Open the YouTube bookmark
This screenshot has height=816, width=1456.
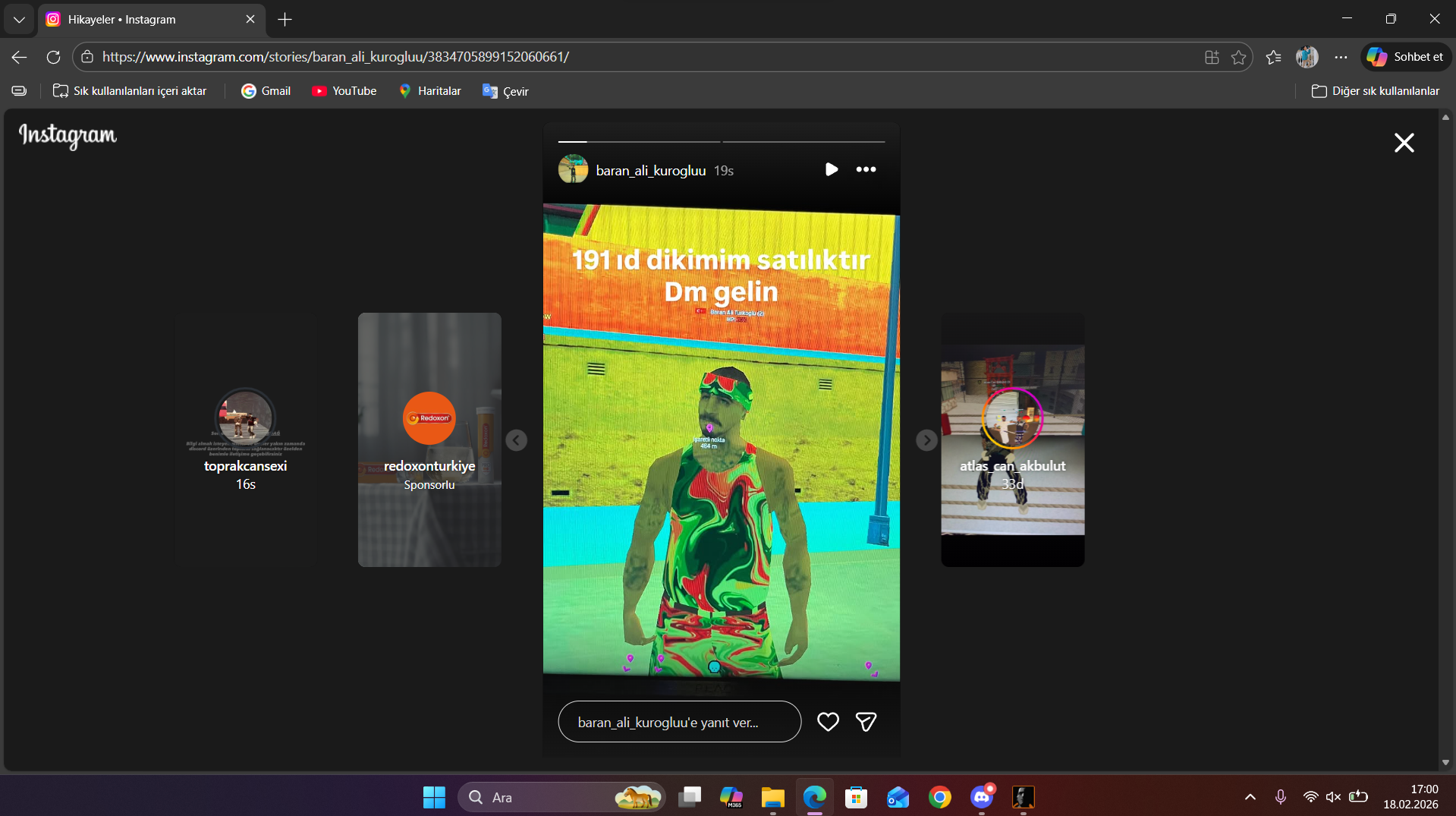(344, 91)
